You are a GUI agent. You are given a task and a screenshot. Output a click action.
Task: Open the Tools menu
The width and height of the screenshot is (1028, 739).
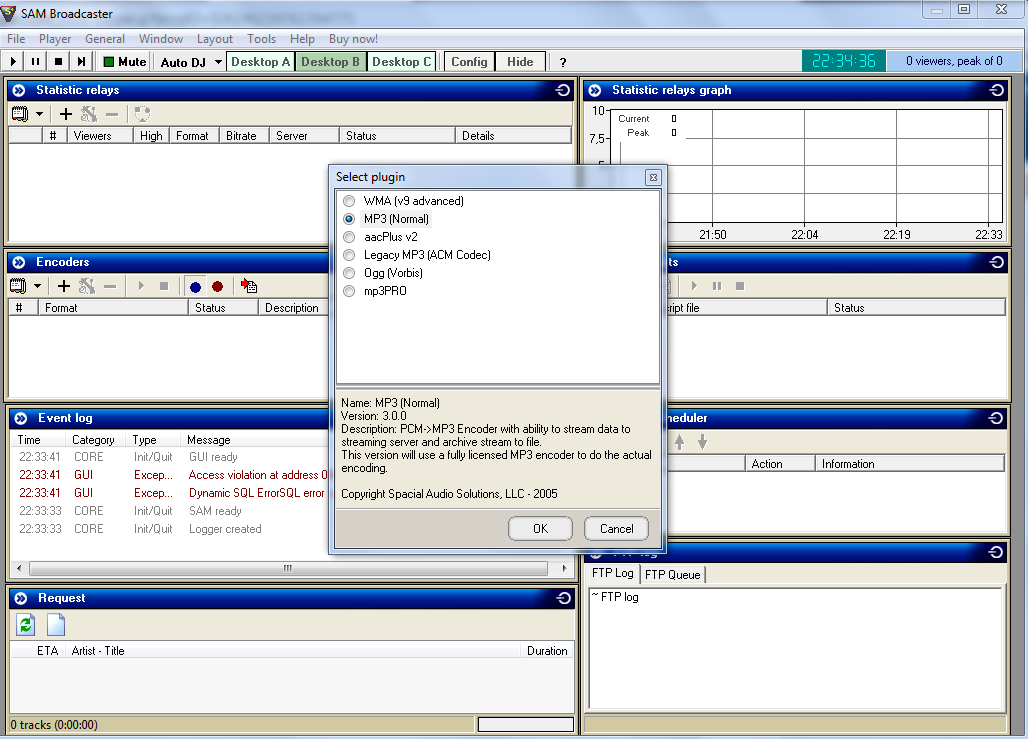261,39
